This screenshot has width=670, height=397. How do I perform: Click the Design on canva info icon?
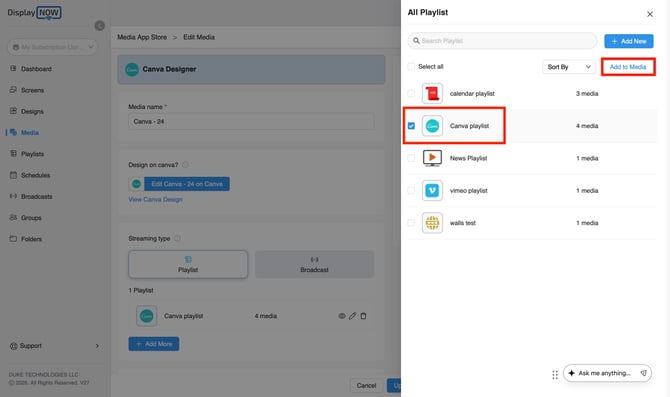point(185,165)
